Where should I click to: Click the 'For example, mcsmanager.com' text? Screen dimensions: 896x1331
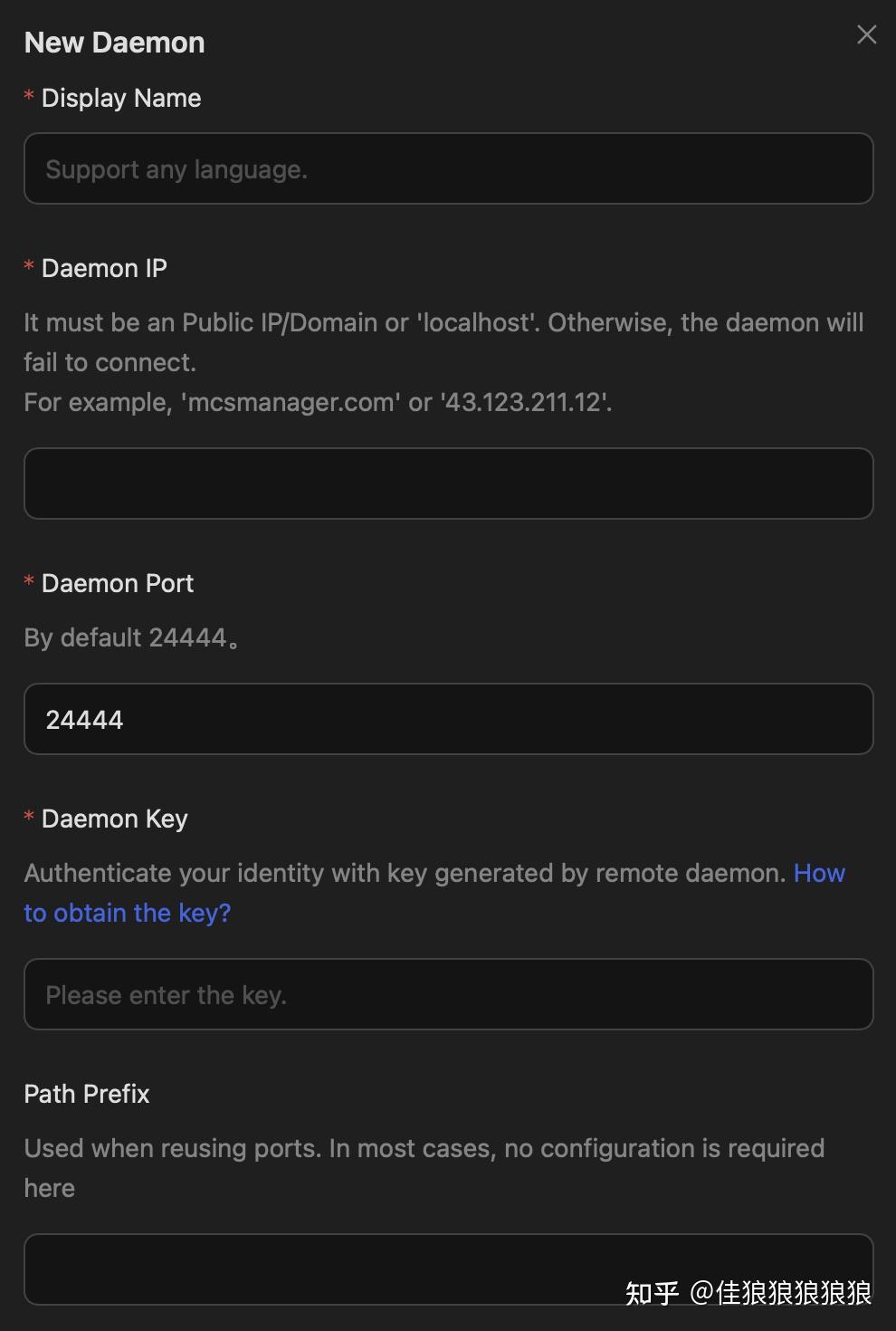pos(318,402)
